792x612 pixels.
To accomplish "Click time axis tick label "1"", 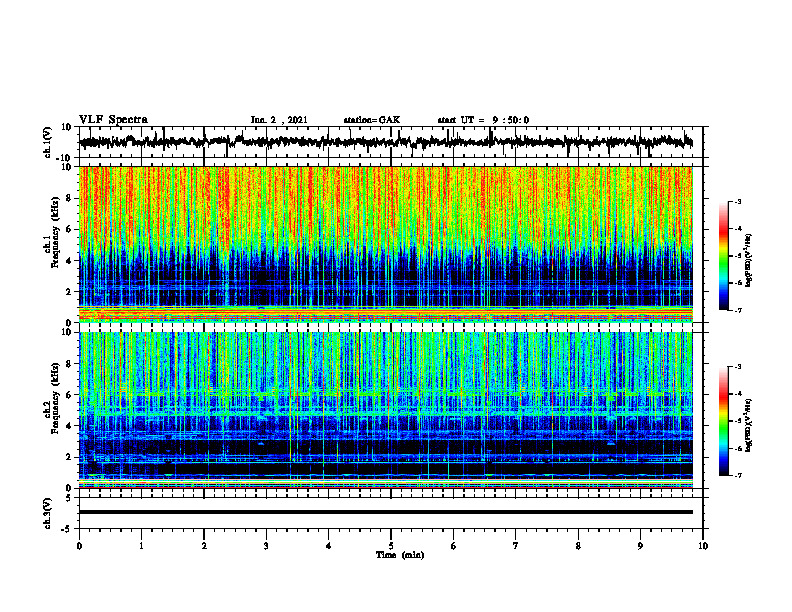I will tap(141, 546).
